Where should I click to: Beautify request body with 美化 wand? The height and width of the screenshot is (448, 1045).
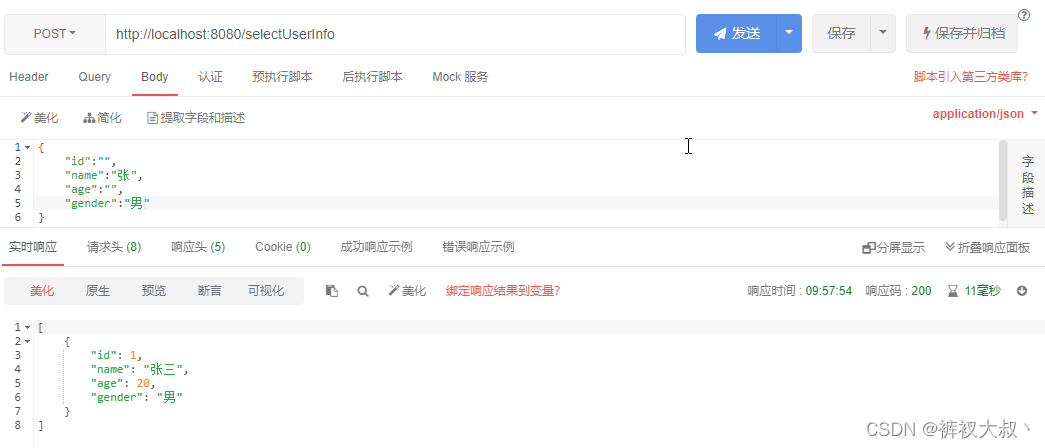[39, 118]
